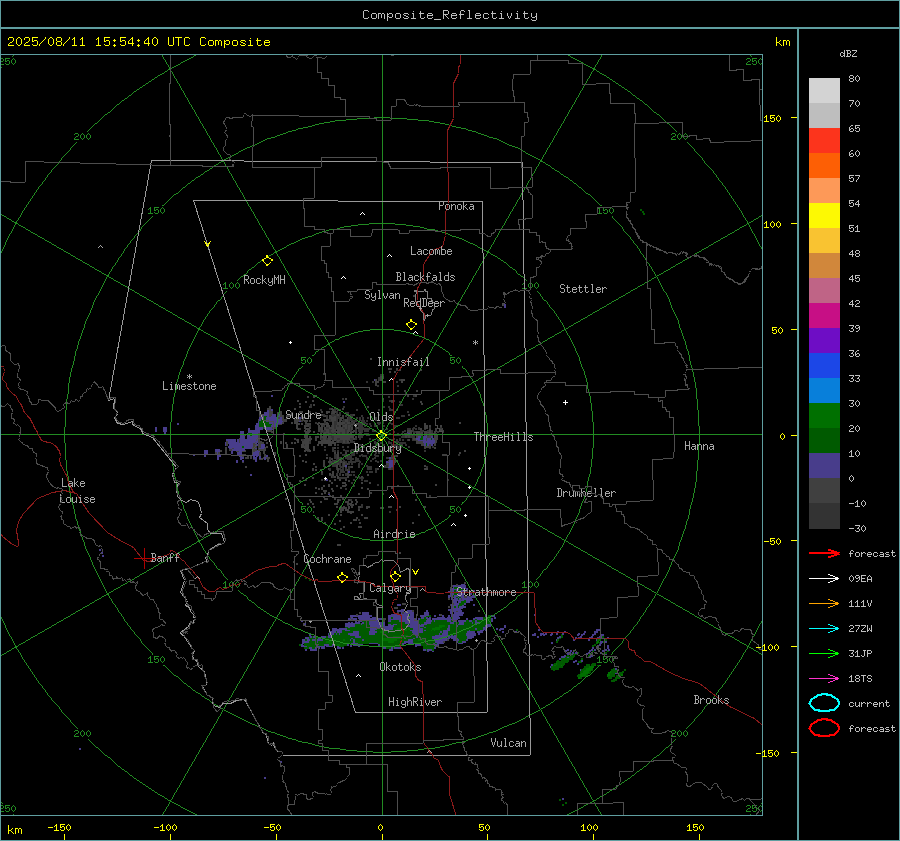
Task: Click the Lacombe city label
Action: click(x=431, y=251)
